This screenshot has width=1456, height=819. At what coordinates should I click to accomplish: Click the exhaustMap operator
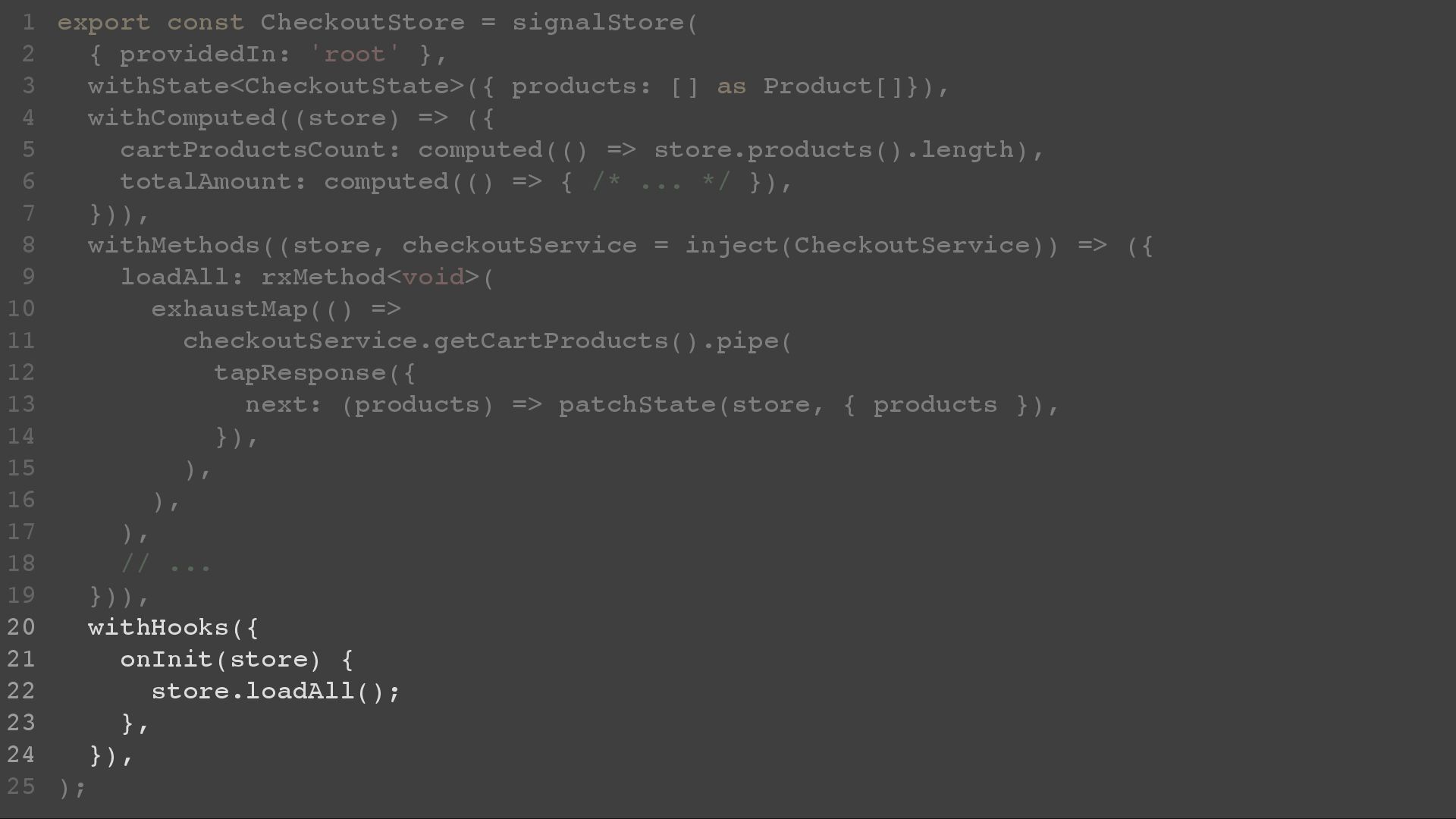(x=230, y=309)
